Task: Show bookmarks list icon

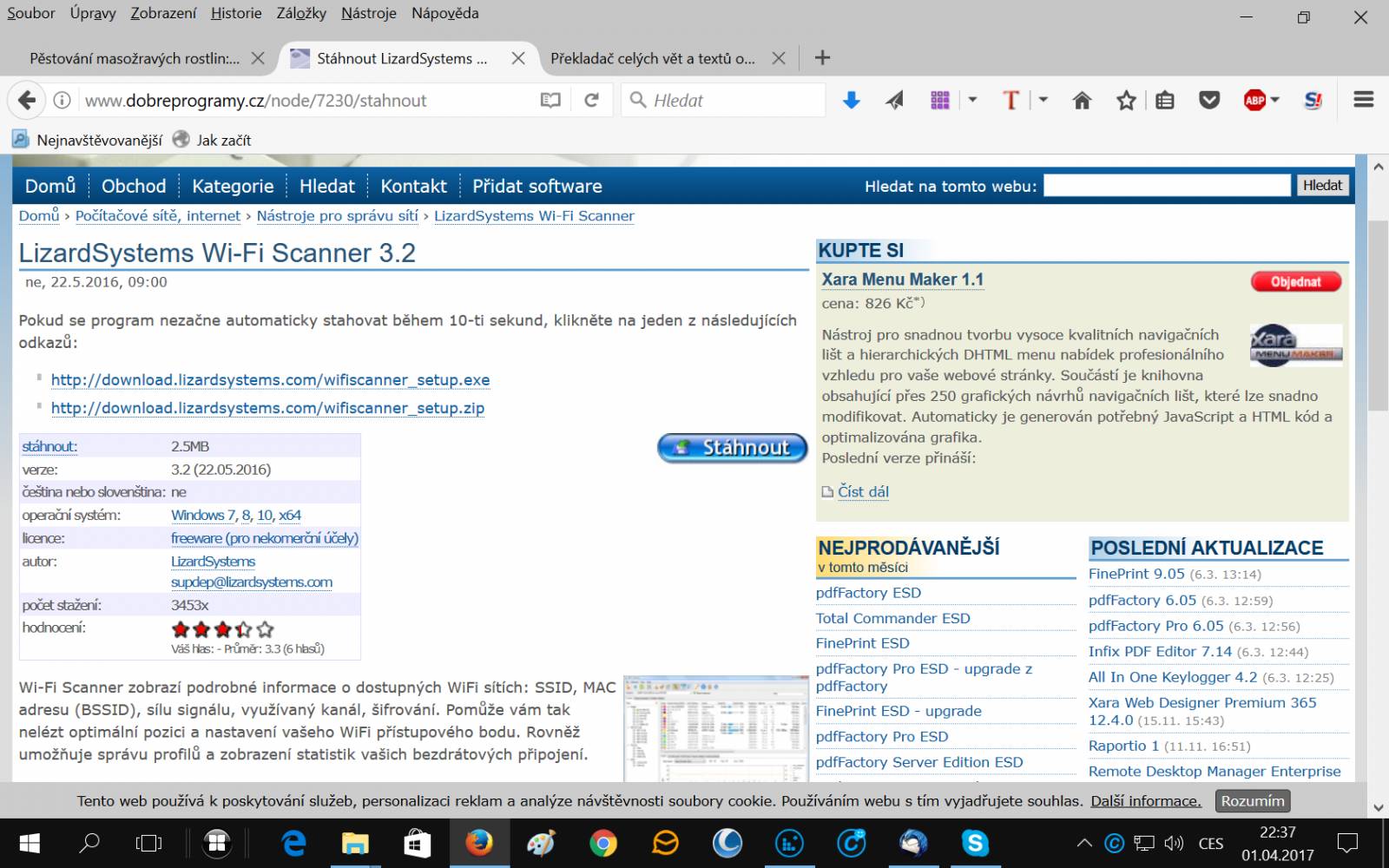Action: point(1165,100)
